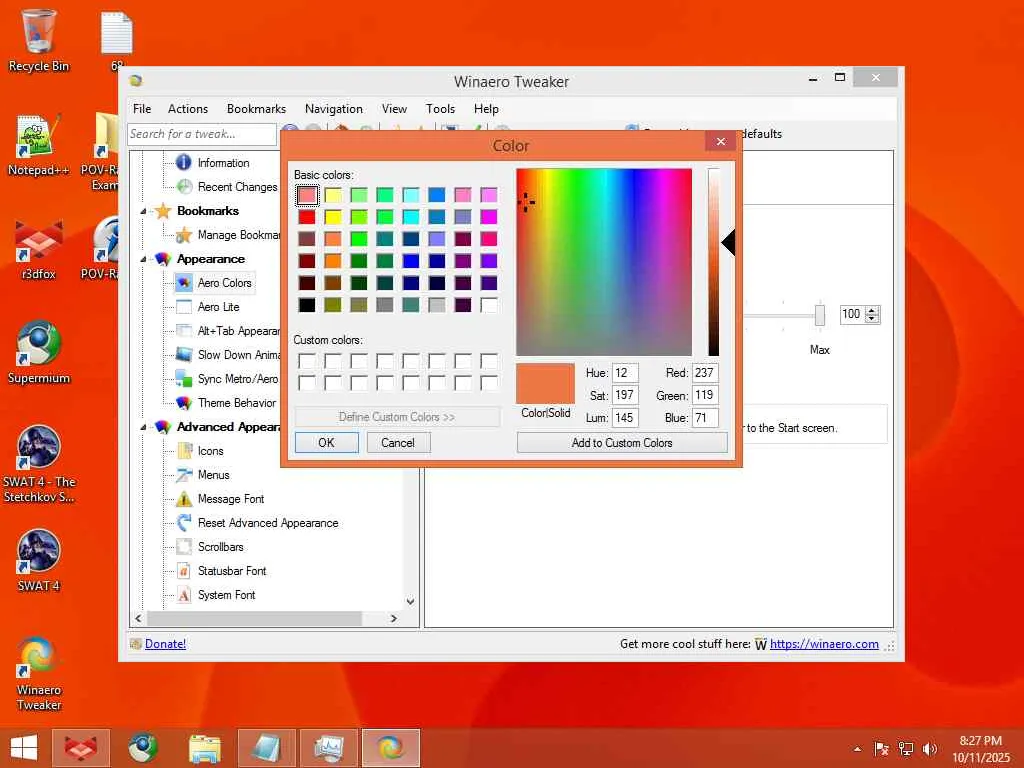Open the Bookmarks menu
1024x768 pixels.
click(x=256, y=109)
